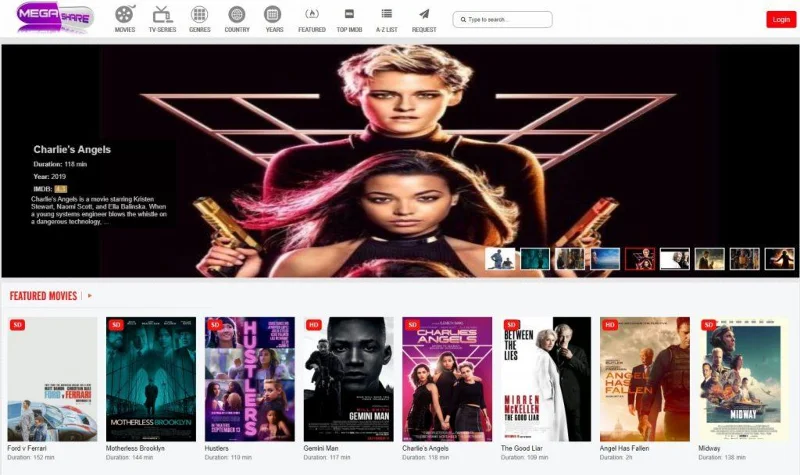Click the HD badge on Angel Has Fallen
The width and height of the screenshot is (800, 475).
610,324
